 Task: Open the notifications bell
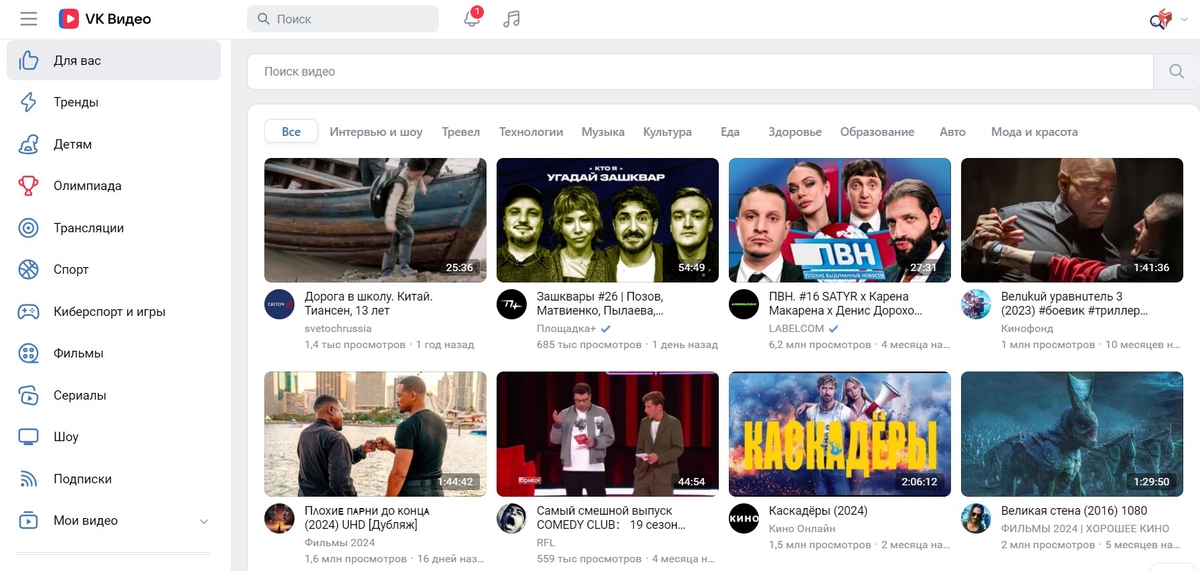coord(472,19)
